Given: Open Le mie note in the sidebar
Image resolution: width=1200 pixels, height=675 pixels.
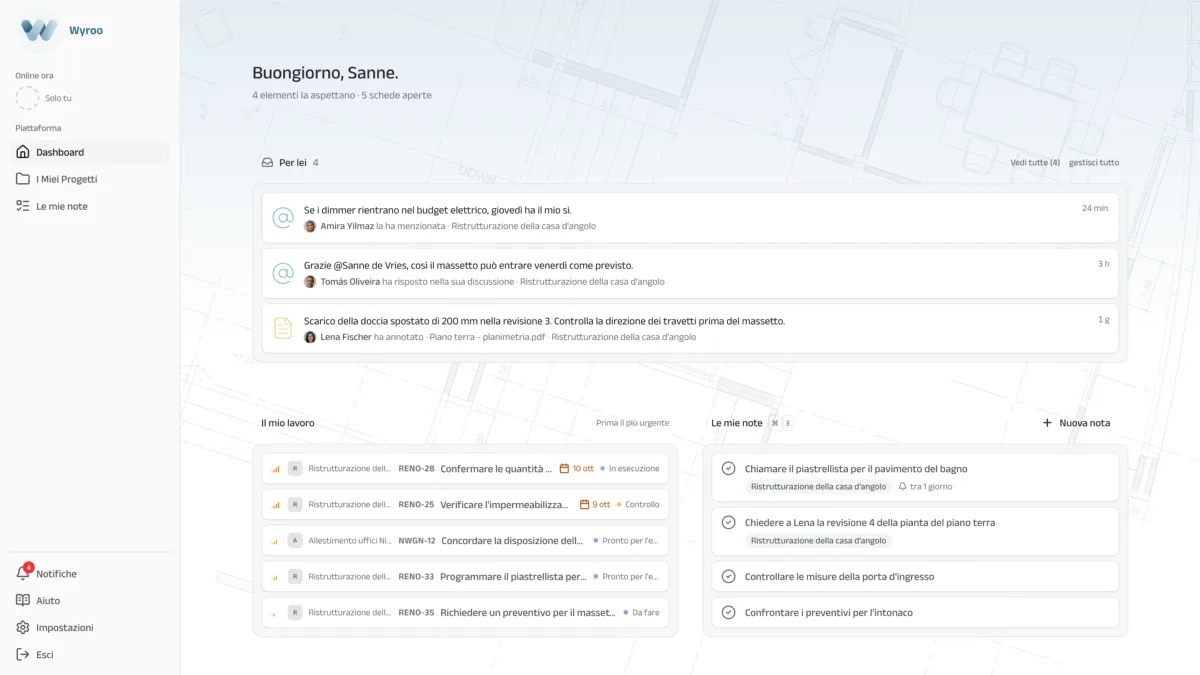Looking at the screenshot, I should (90, 206).
